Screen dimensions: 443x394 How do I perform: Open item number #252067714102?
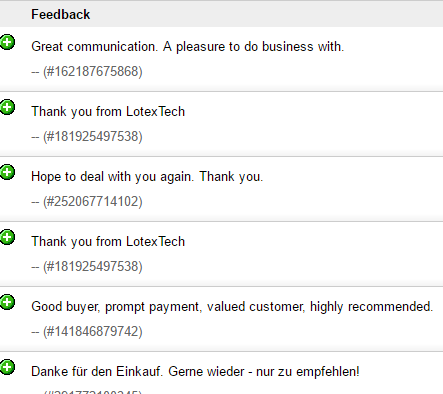coord(92,201)
